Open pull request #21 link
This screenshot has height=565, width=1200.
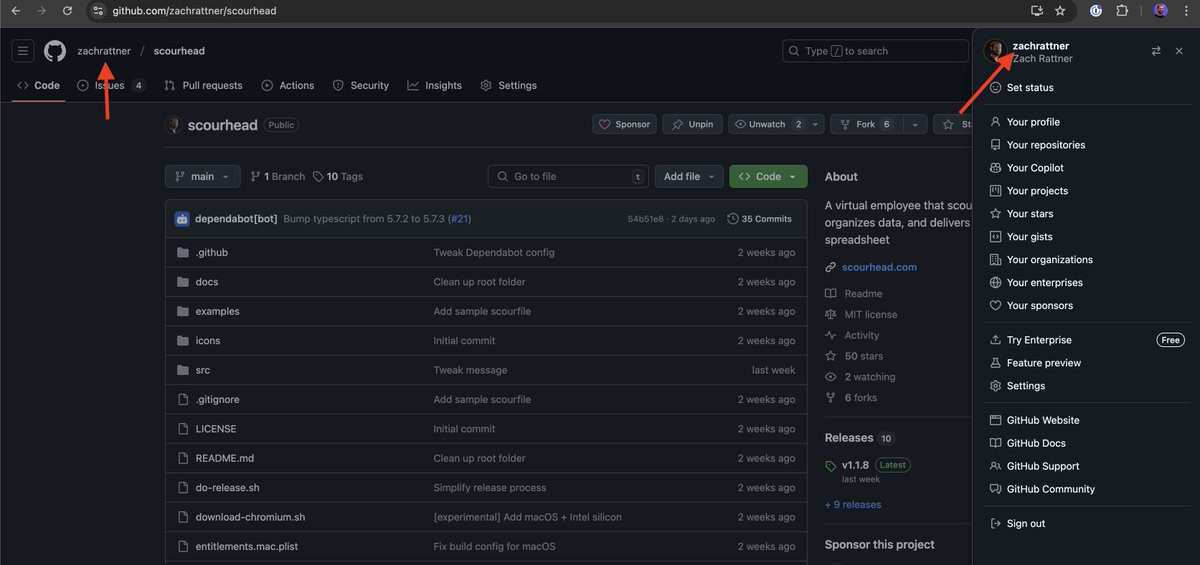coord(460,219)
